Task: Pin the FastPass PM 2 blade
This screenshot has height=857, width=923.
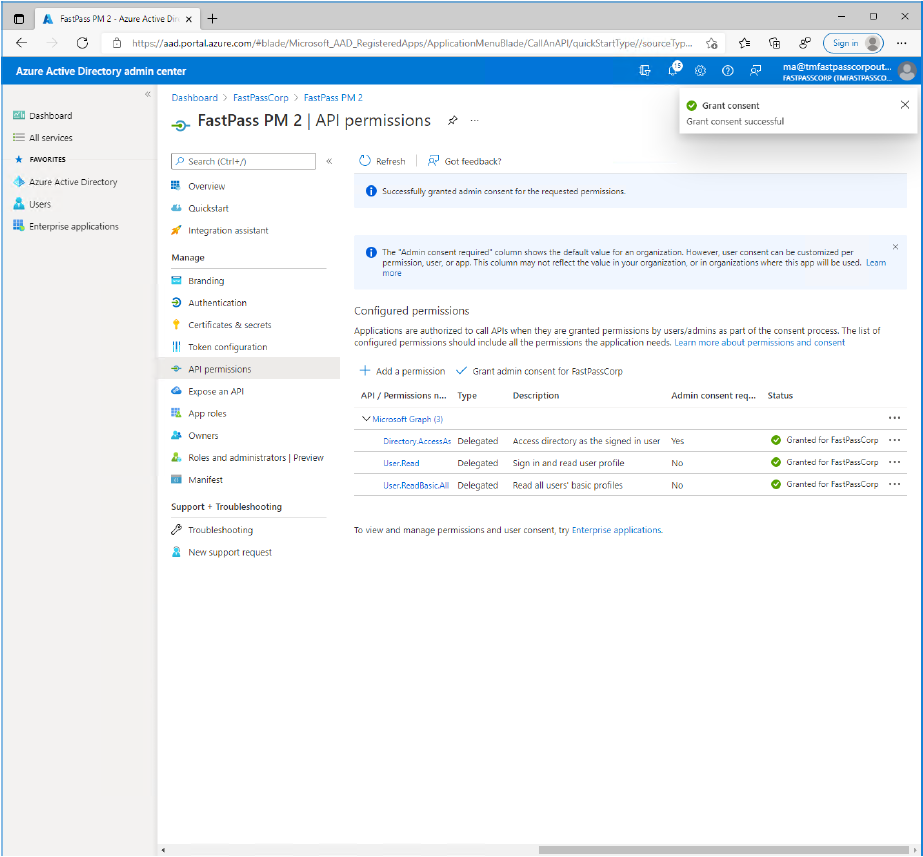Action: [x=452, y=121]
